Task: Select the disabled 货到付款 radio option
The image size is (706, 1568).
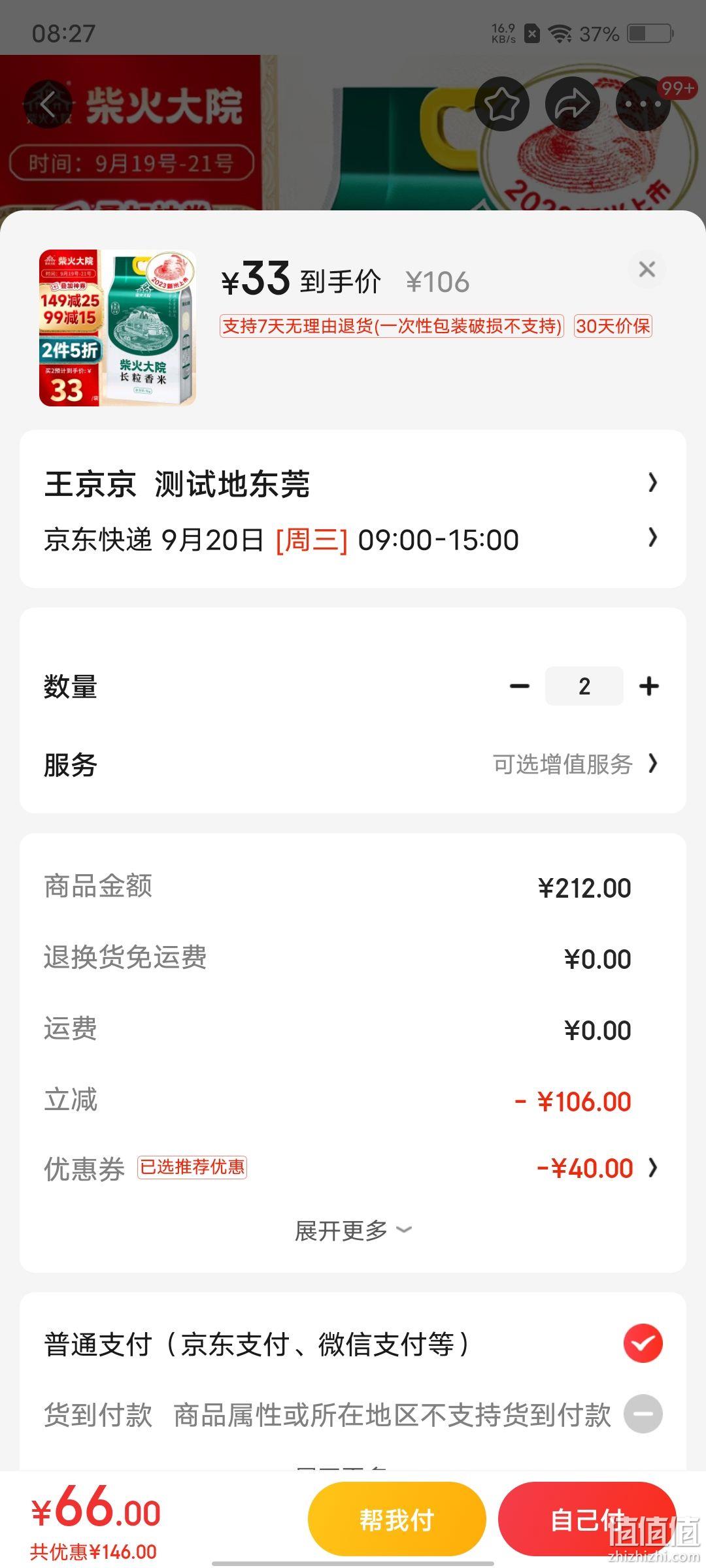Action: (643, 1414)
